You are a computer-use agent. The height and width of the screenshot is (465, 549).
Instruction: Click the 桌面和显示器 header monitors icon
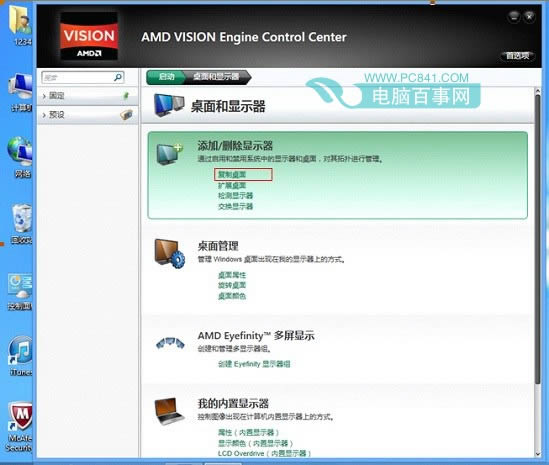point(169,105)
